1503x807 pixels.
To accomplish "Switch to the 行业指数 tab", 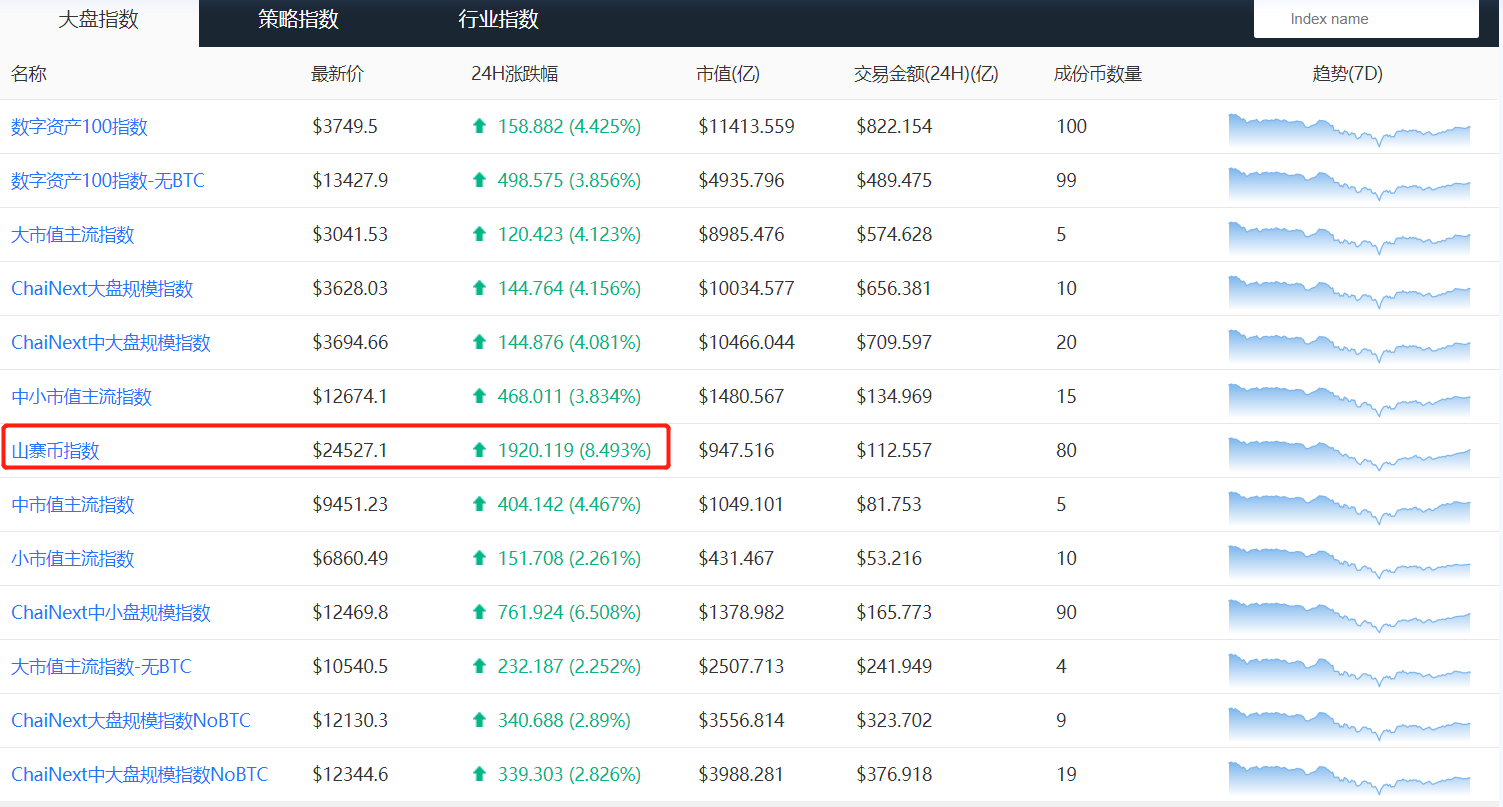I will tap(498, 20).
